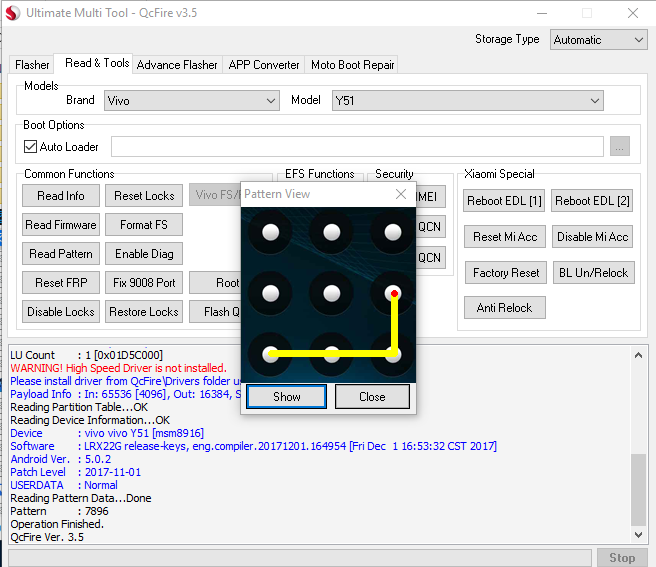Click the QcFire Ver. 3.5 log line

tap(47, 537)
